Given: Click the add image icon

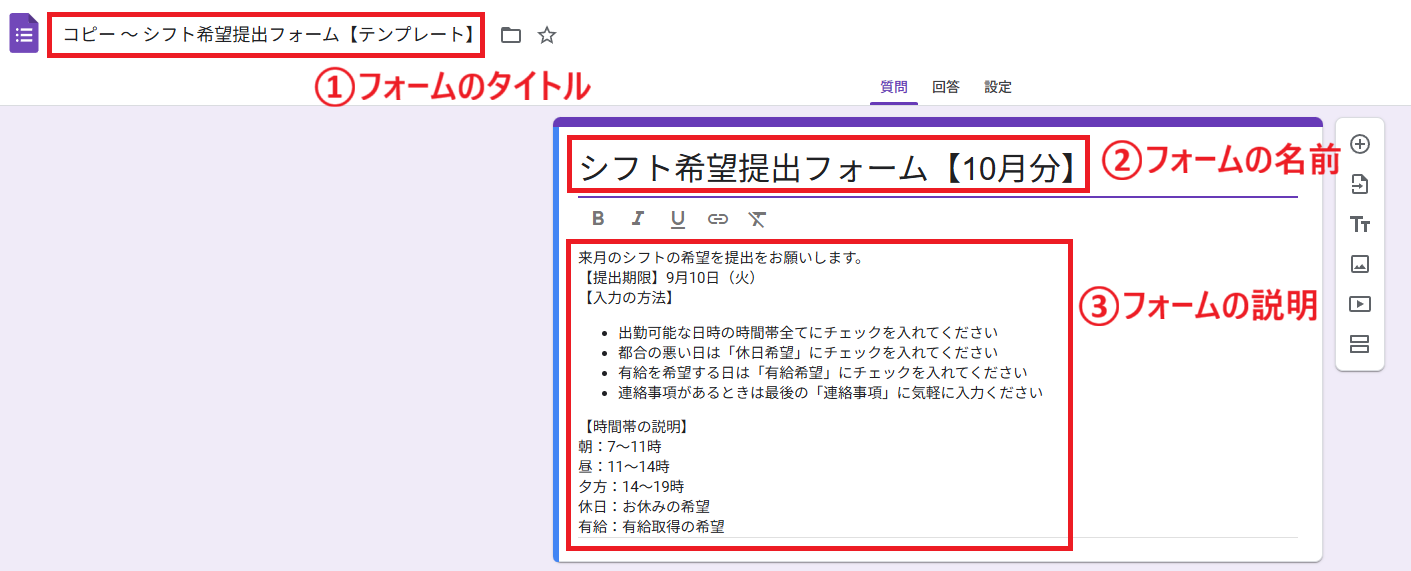Looking at the screenshot, I should (x=1359, y=264).
